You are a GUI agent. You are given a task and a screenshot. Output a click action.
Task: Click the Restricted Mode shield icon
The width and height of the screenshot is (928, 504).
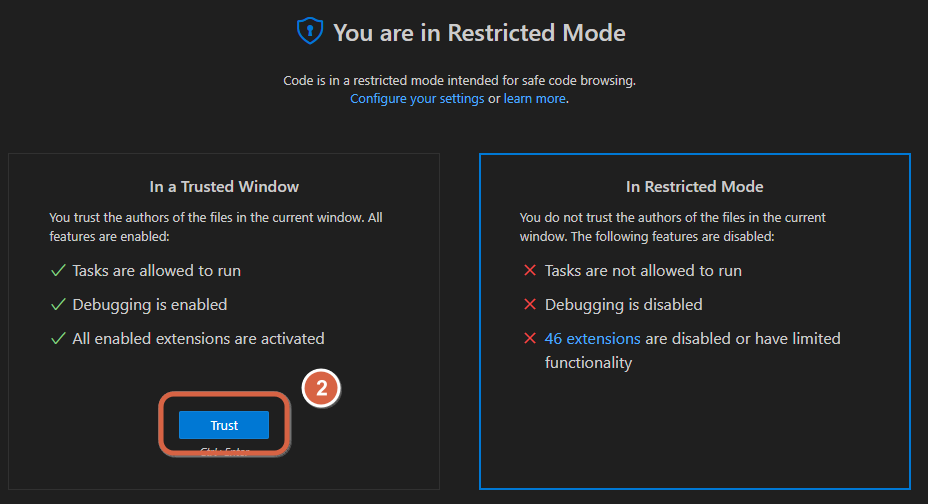click(x=310, y=31)
